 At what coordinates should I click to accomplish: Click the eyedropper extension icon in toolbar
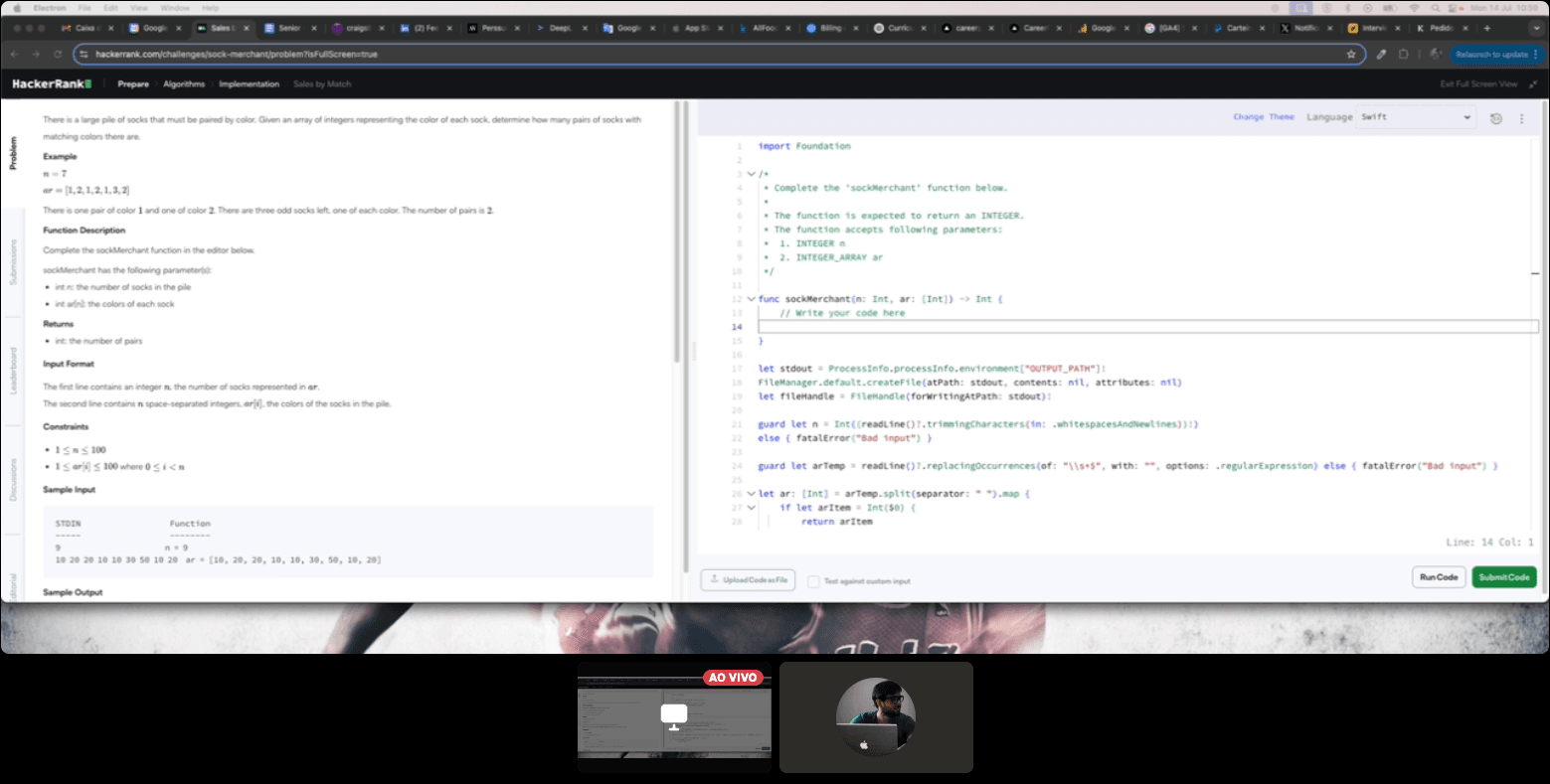[x=1381, y=55]
